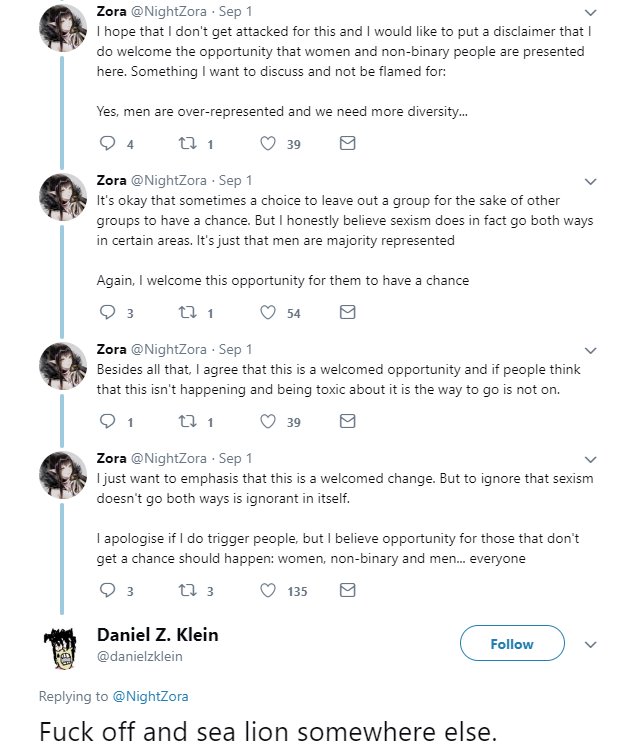Send first tweet via direct message envelope
This screenshot has width=634, height=751.
348,143
